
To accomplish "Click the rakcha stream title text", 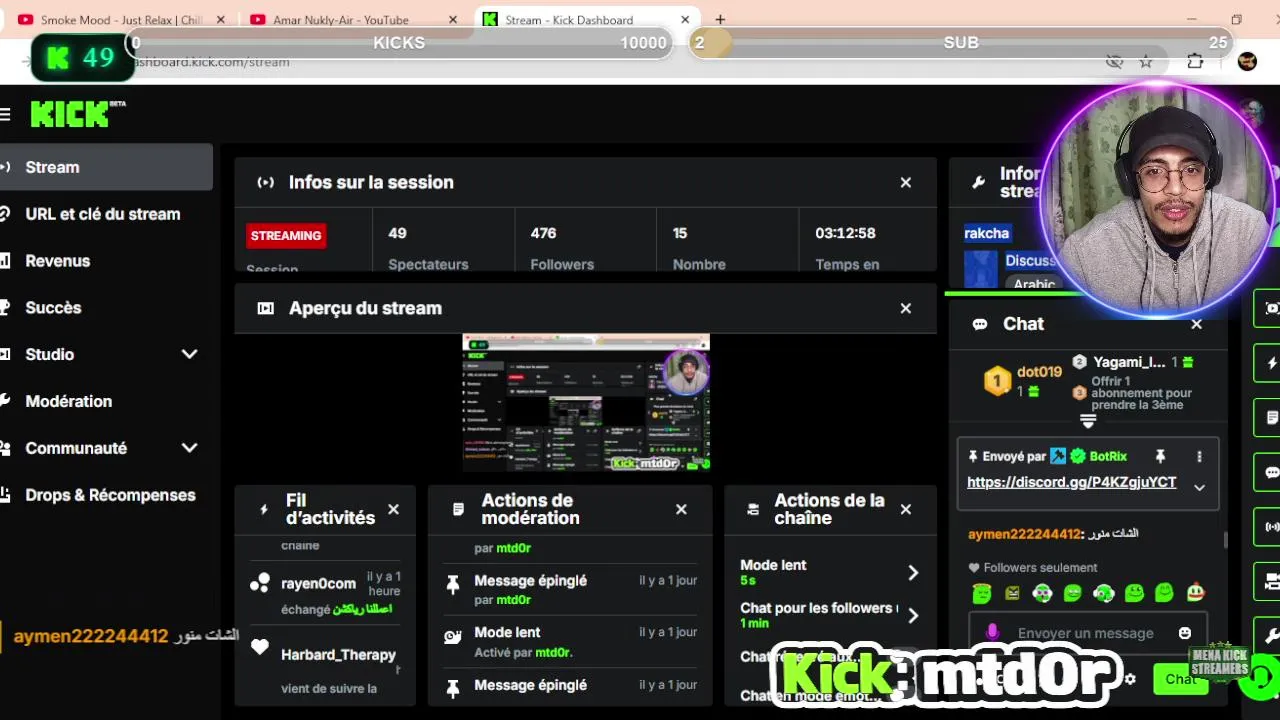I will coord(987,233).
